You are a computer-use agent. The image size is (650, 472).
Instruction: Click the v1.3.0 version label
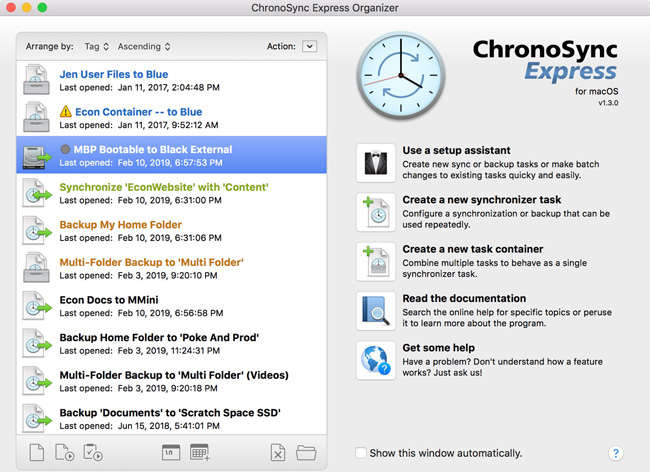pos(608,103)
